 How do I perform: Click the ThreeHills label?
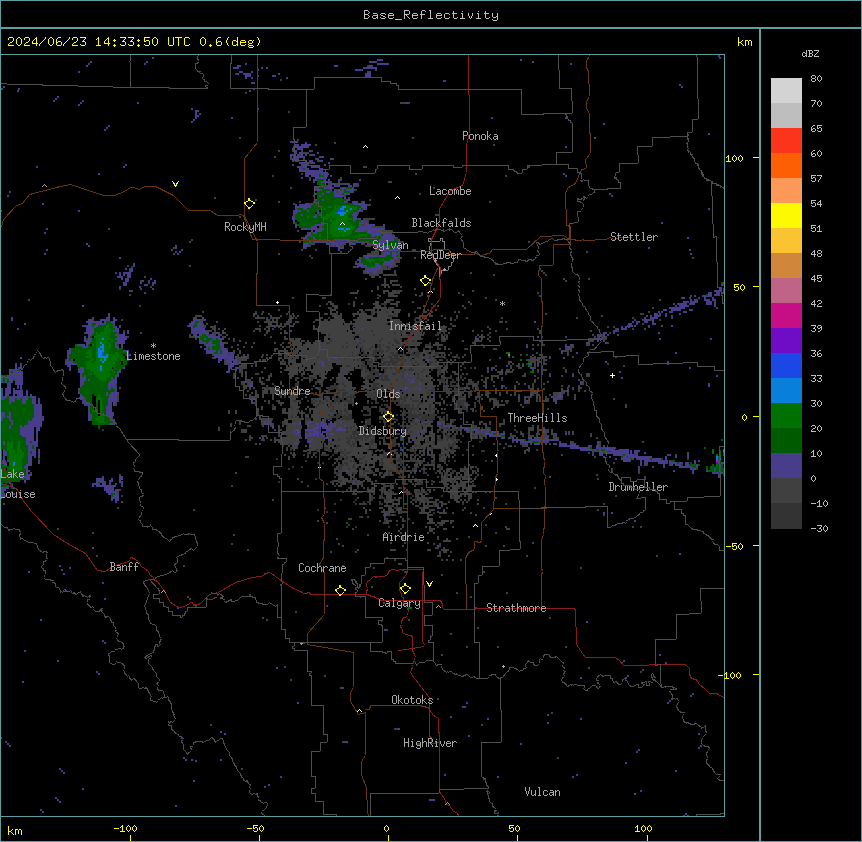click(537, 418)
